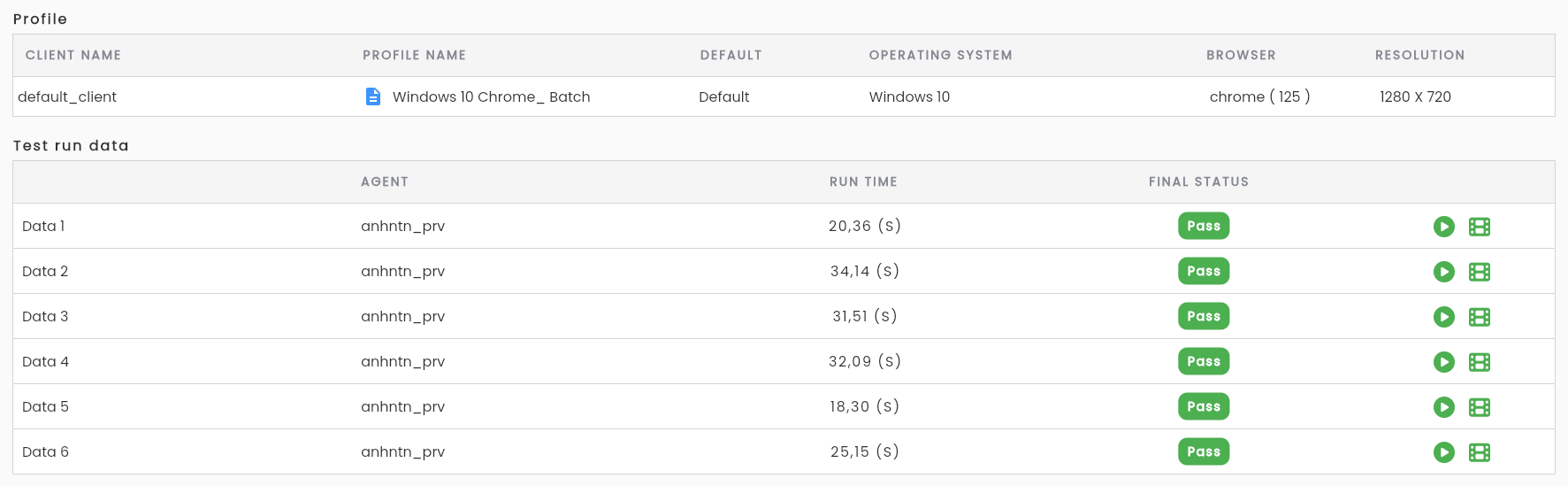The width and height of the screenshot is (1568, 486).
Task: Click the play icon for Data 5
Action: pyautogui.click(x=1443, y=407)
